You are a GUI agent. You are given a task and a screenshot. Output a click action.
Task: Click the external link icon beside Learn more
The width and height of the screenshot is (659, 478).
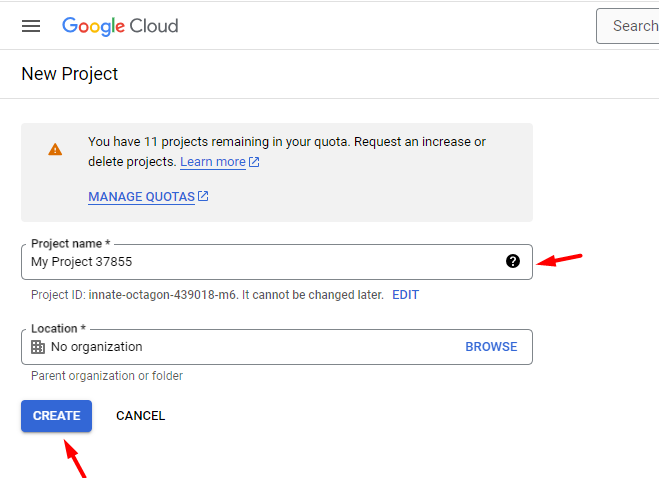point(254,162)
